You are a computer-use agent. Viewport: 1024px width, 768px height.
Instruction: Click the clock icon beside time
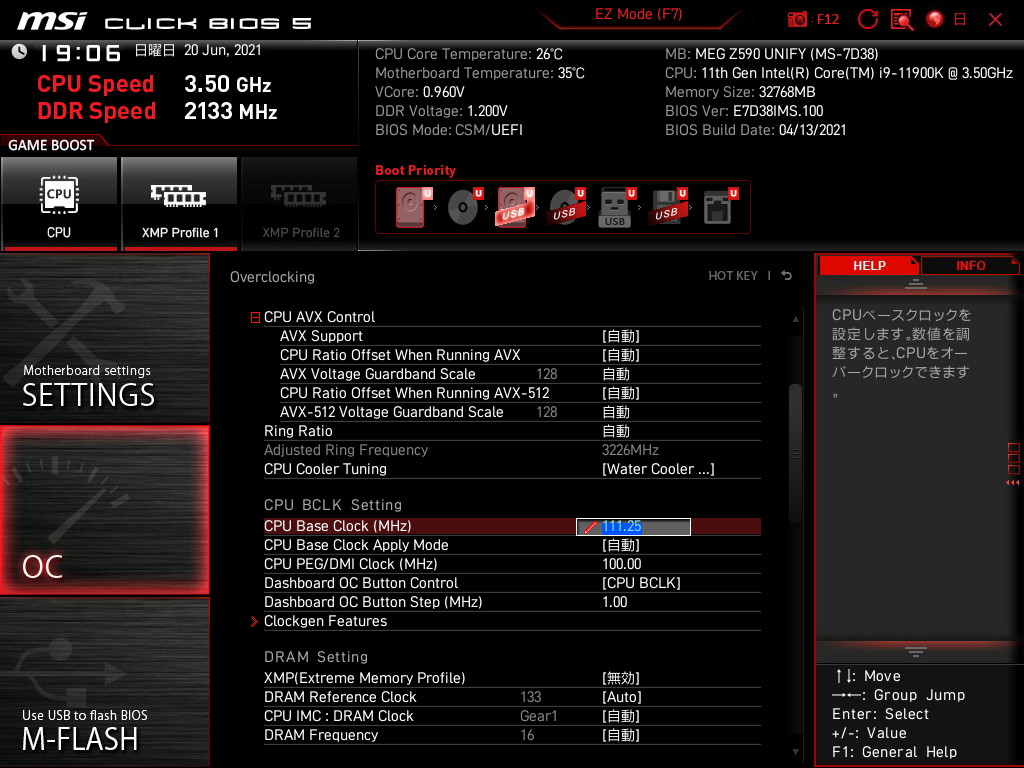point(19,51)
